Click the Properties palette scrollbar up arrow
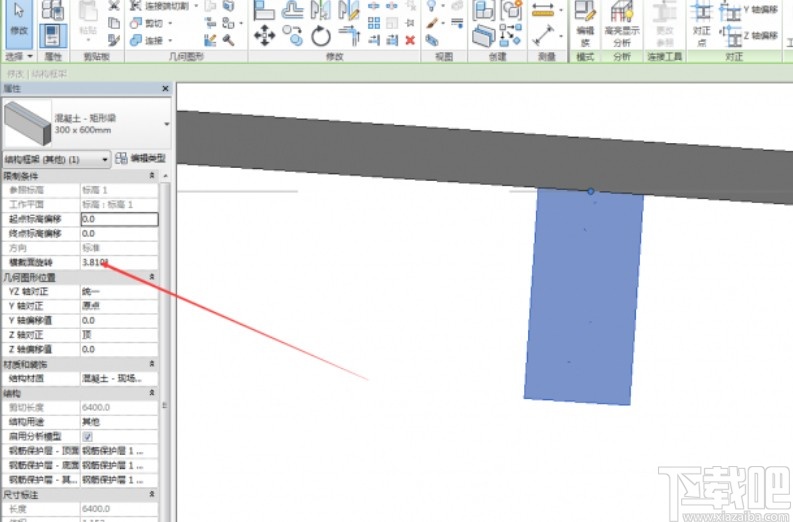Viewport: 793px width, 522px height. point(166,176)
